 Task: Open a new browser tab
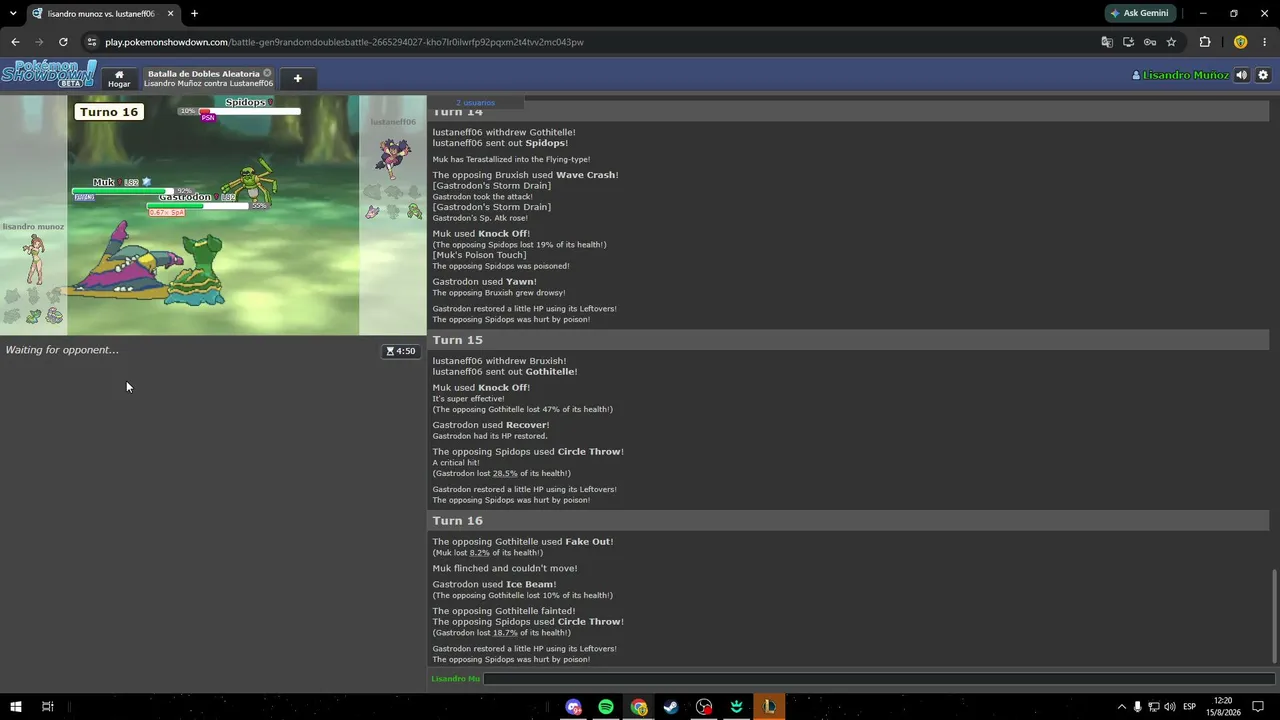pos(194,14)
